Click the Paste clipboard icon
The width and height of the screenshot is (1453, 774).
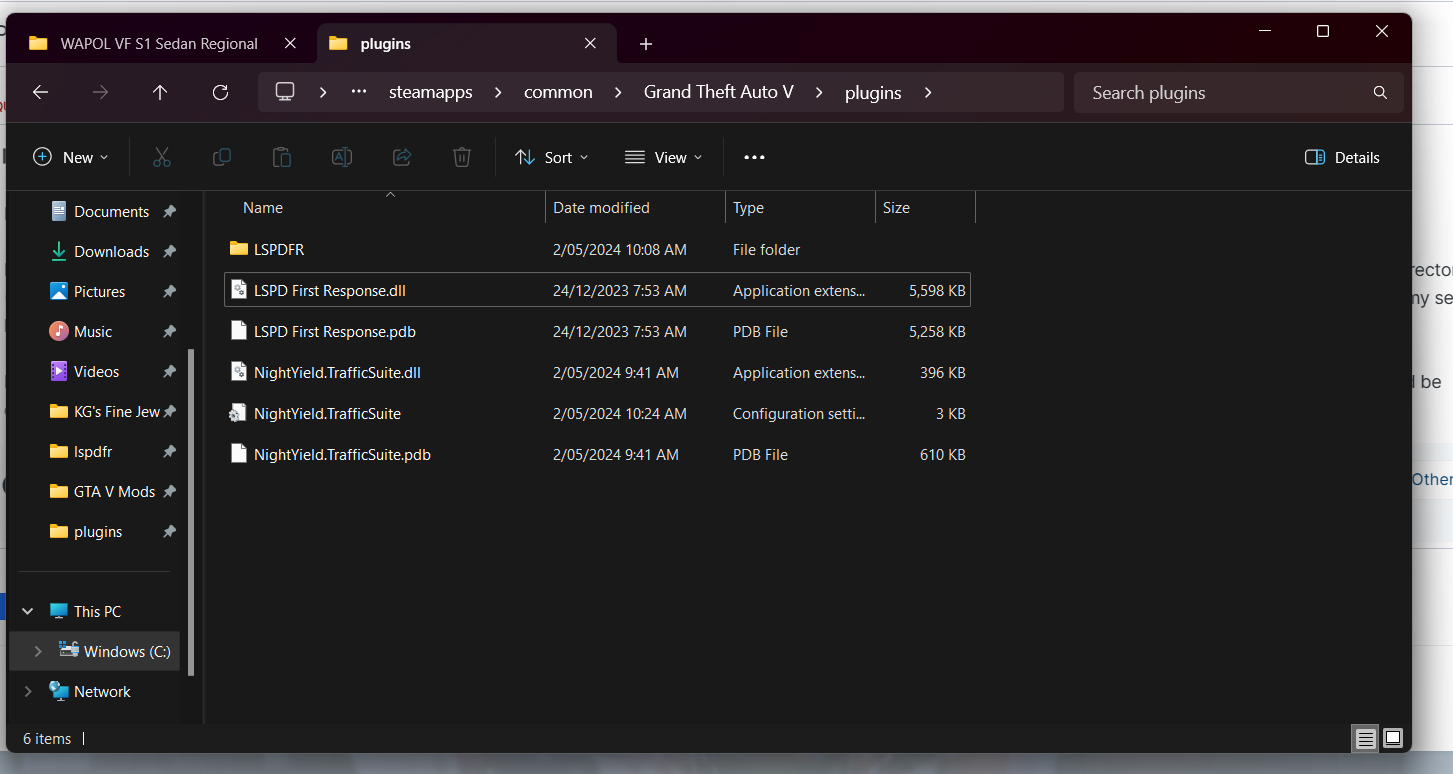tap(282, 157)
